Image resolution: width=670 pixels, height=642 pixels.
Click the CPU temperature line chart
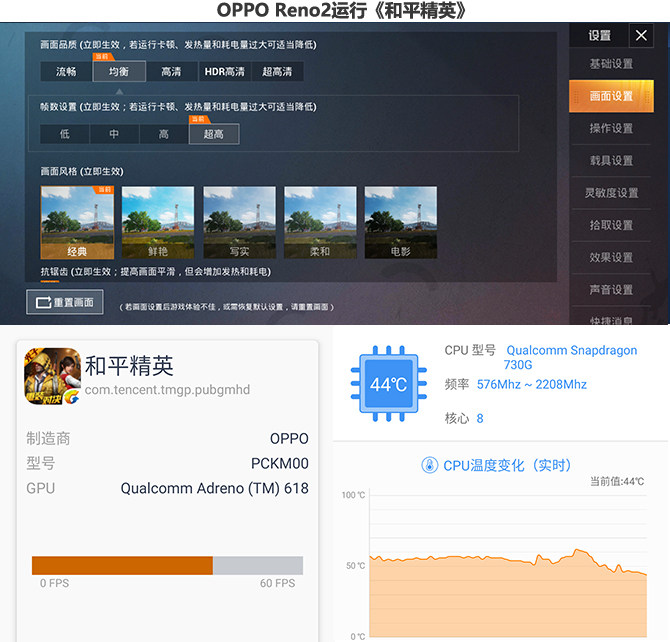[x=508, y=565]
